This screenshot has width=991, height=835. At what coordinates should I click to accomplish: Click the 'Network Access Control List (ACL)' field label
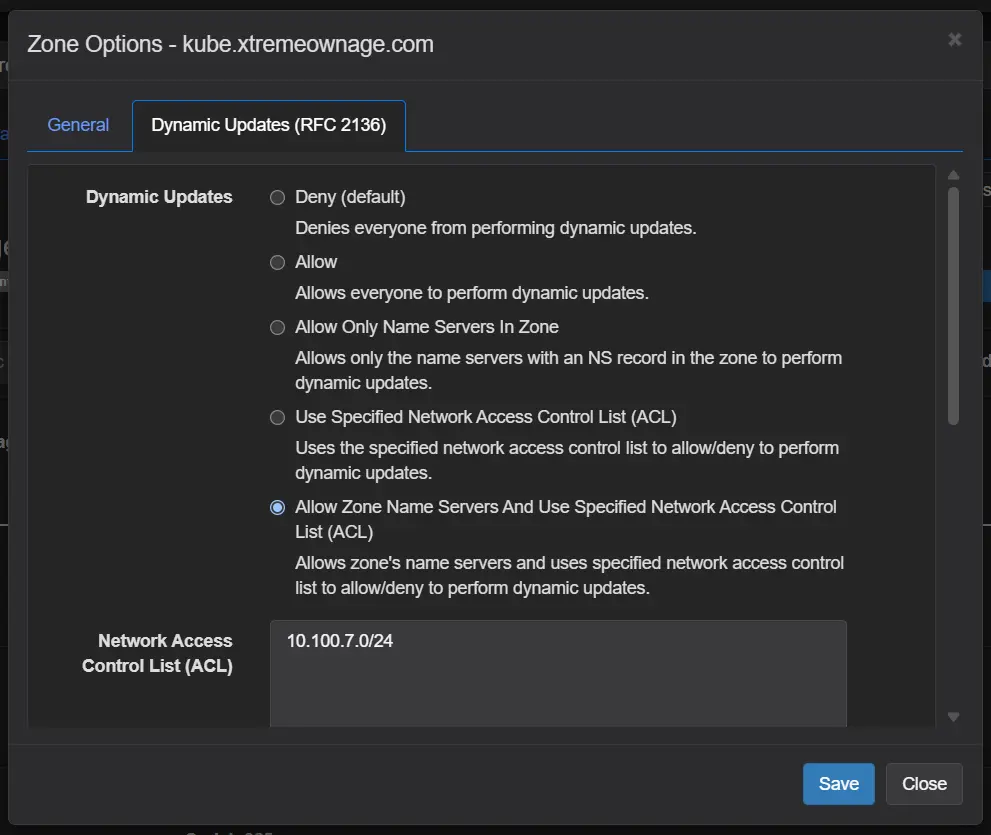(158, 653)
